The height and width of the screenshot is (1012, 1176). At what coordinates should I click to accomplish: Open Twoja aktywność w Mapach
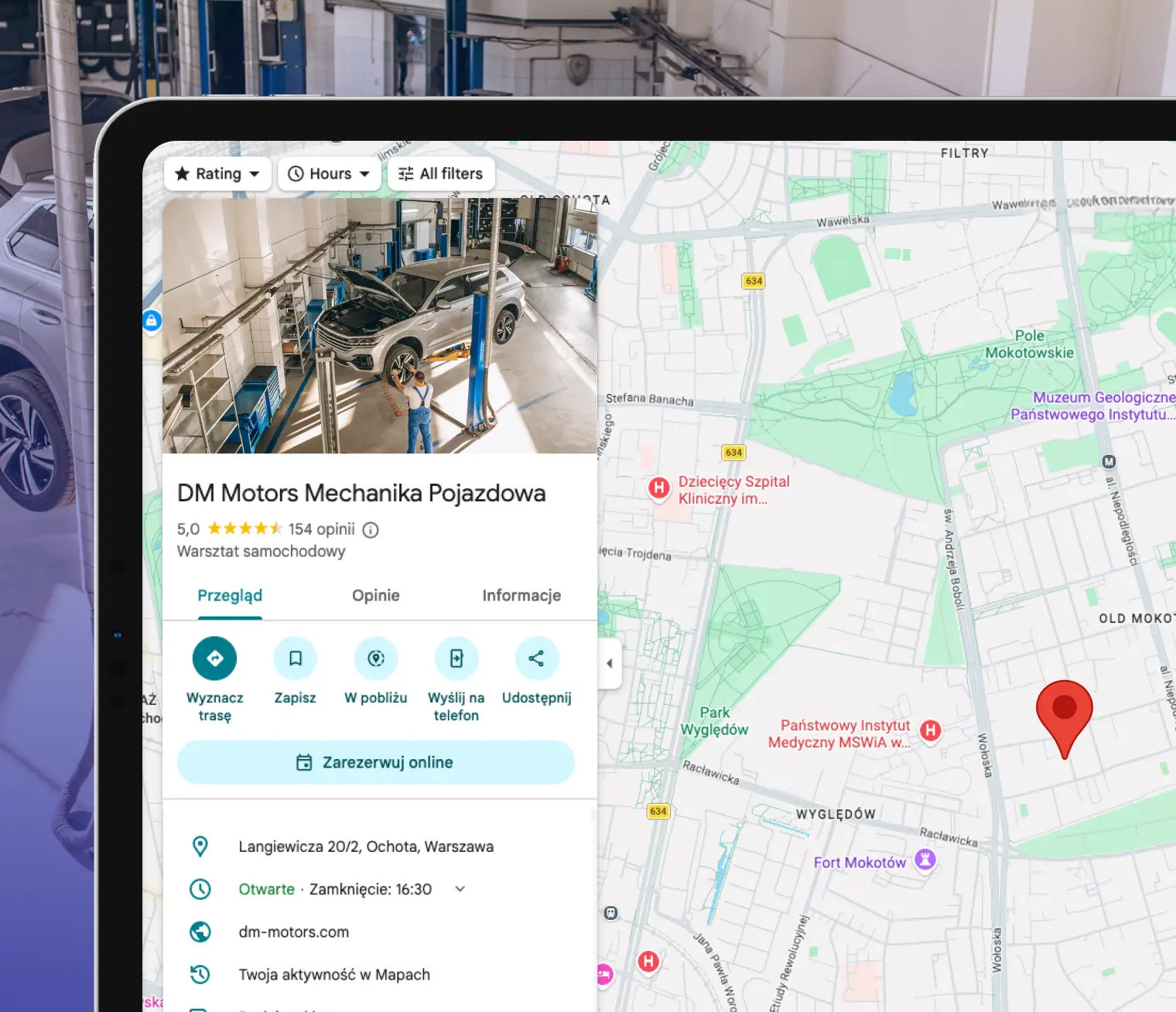pyautogui.click(x=334, y=975)
